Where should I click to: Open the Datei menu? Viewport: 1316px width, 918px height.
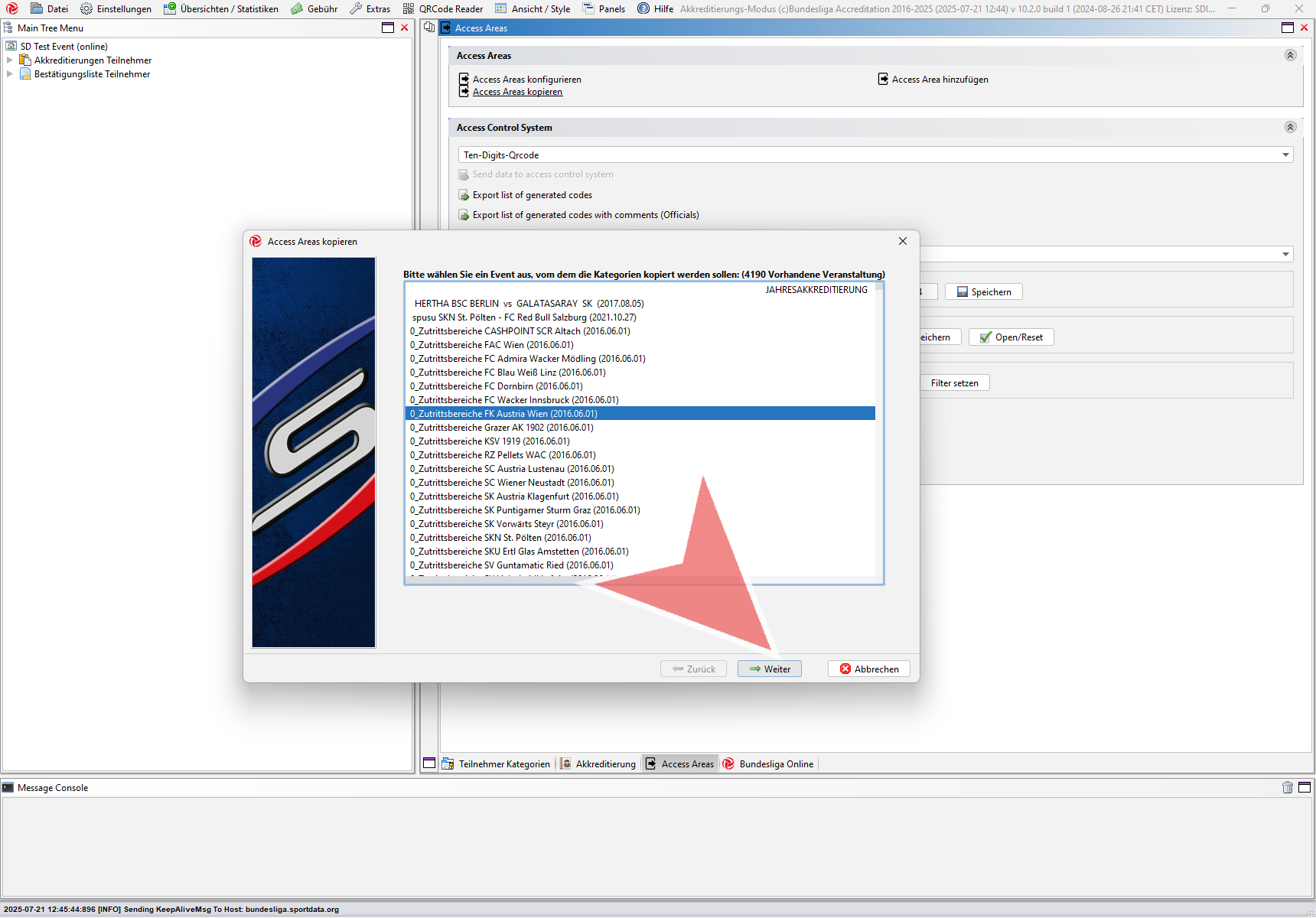(49, 8)
